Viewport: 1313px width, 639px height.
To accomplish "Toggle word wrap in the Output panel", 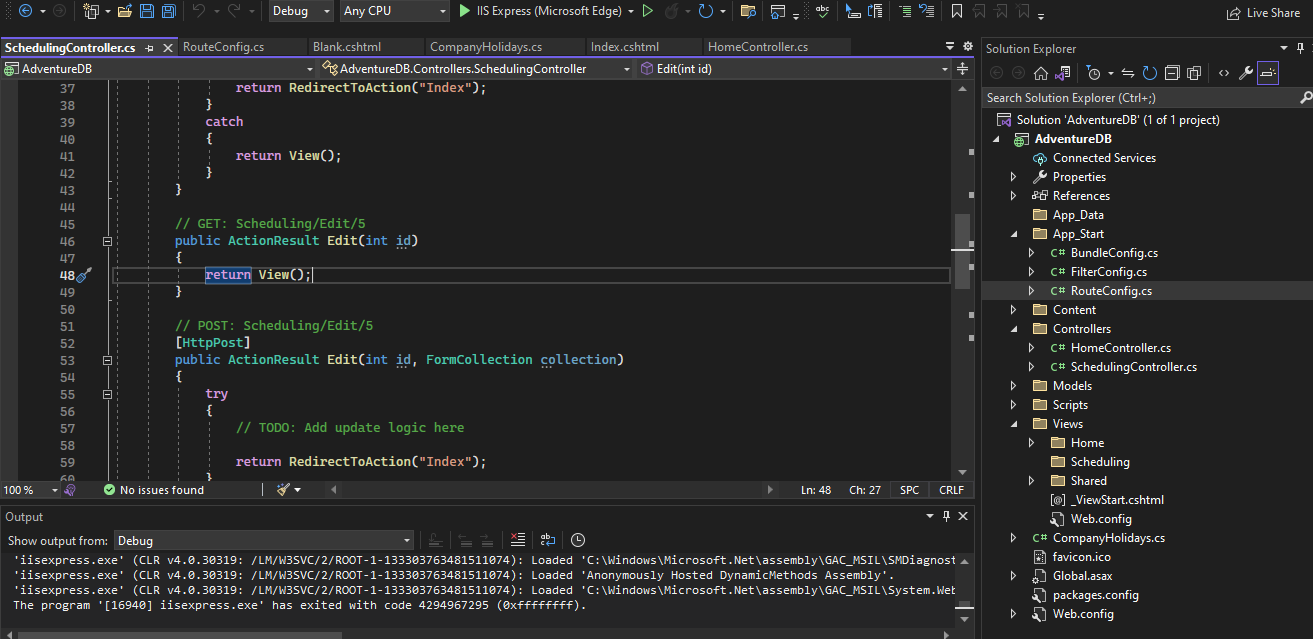I will tap(548, 540).
